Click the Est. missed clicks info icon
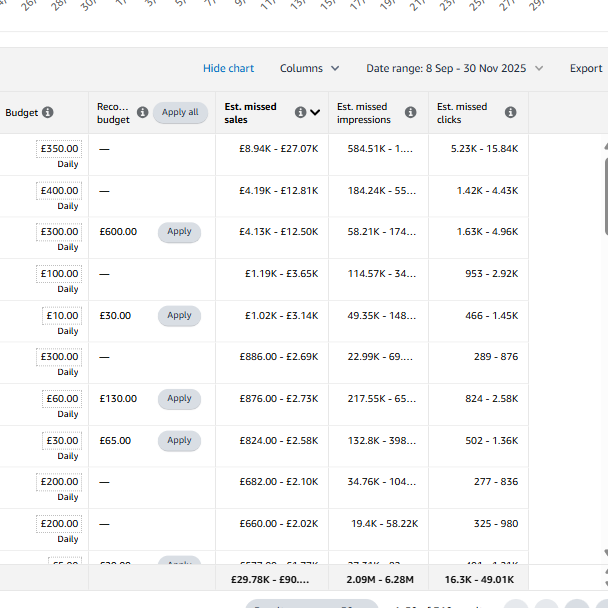 pos(510,113)
